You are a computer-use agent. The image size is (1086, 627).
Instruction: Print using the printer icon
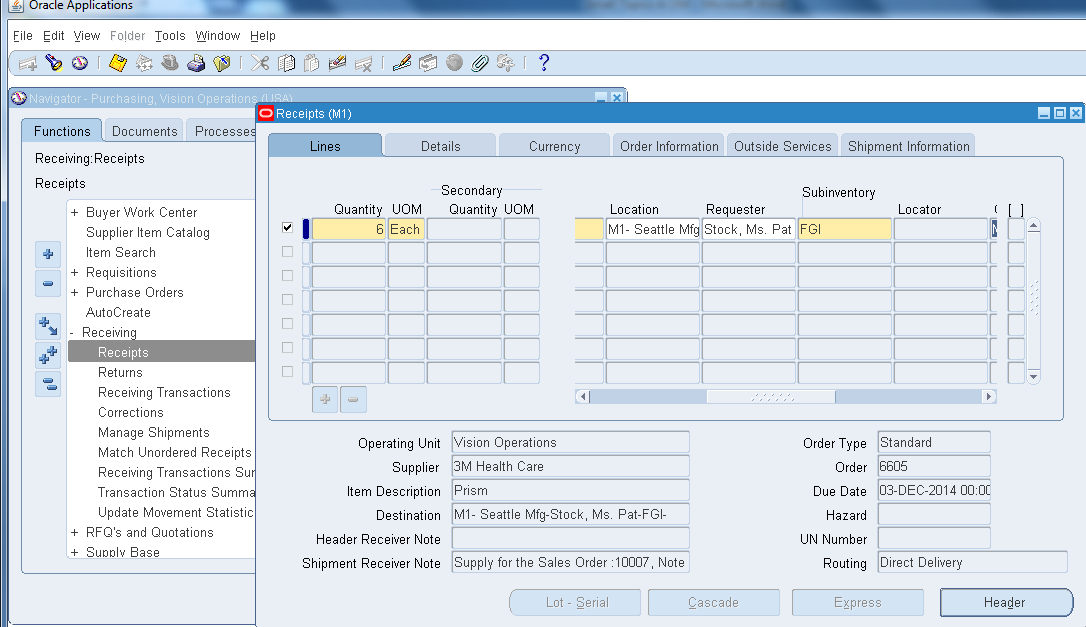coord(196,63)
